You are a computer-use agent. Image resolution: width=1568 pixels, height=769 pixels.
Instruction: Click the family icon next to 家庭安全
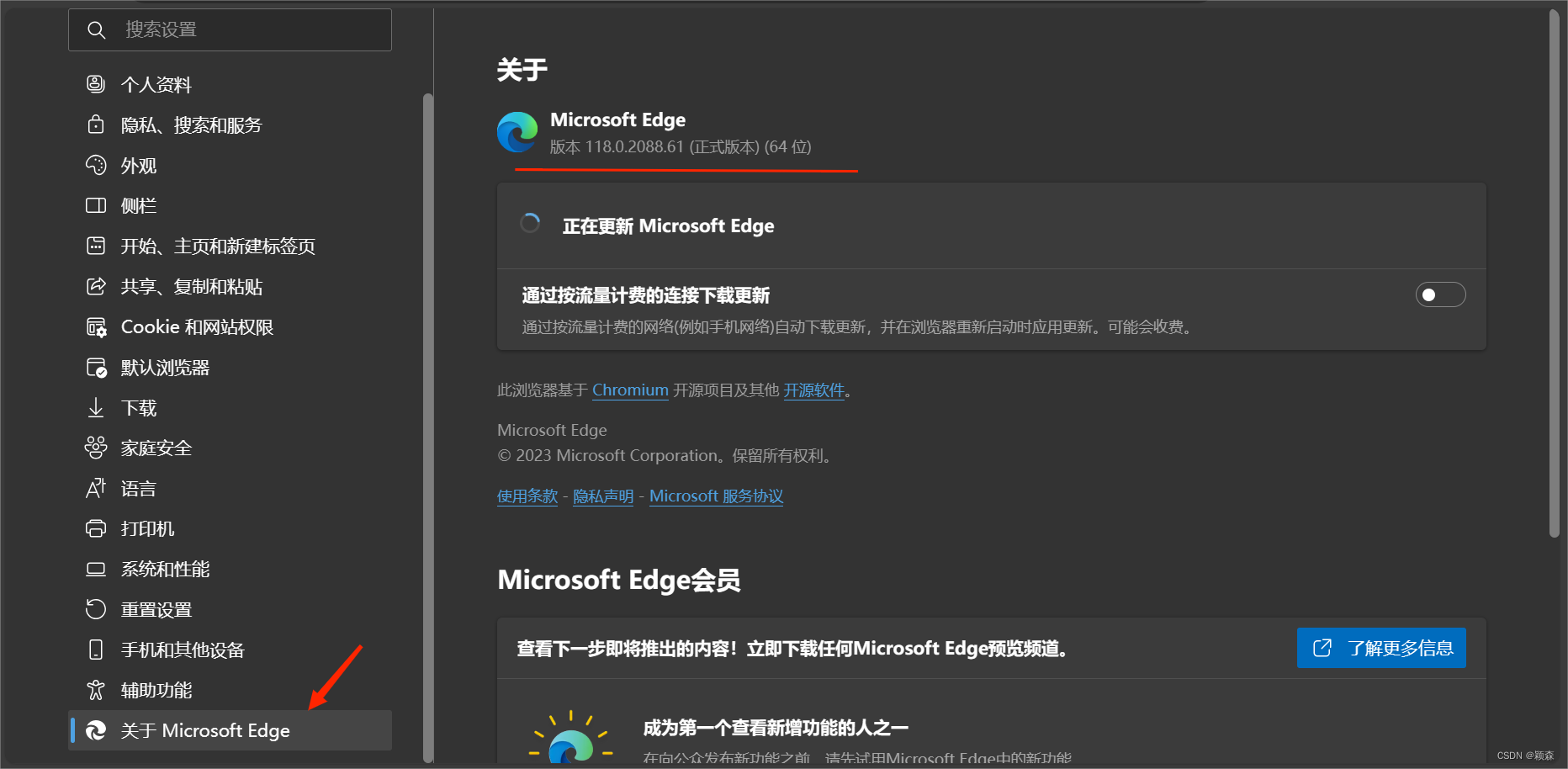coord(96,448)
